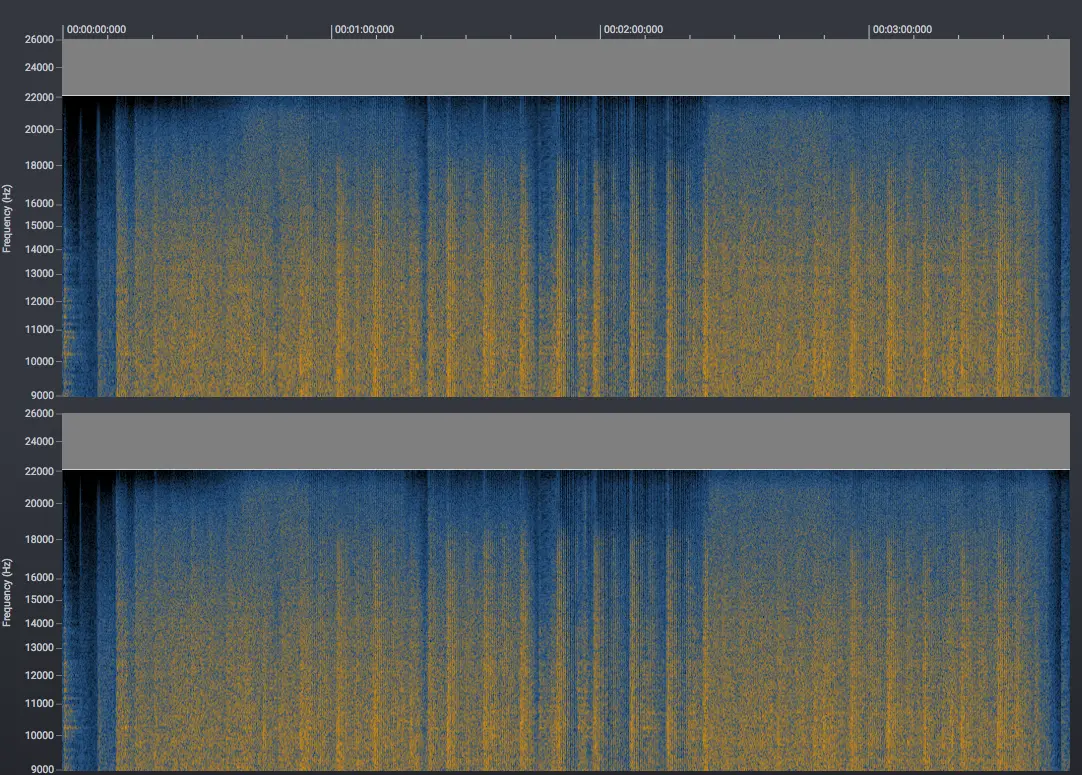Screen dimensions: 1082x775
Task: Click 26000 on the top channel frequency axis
Action: pos(40,40)
